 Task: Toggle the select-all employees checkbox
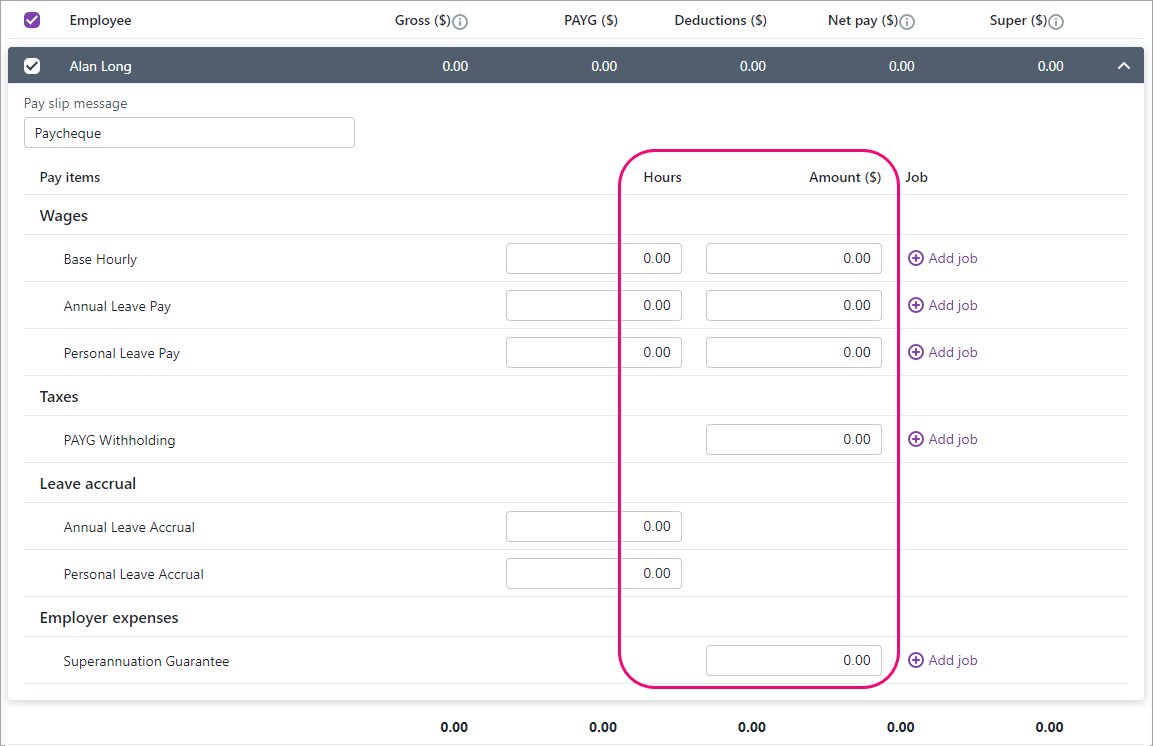point(32,20)
